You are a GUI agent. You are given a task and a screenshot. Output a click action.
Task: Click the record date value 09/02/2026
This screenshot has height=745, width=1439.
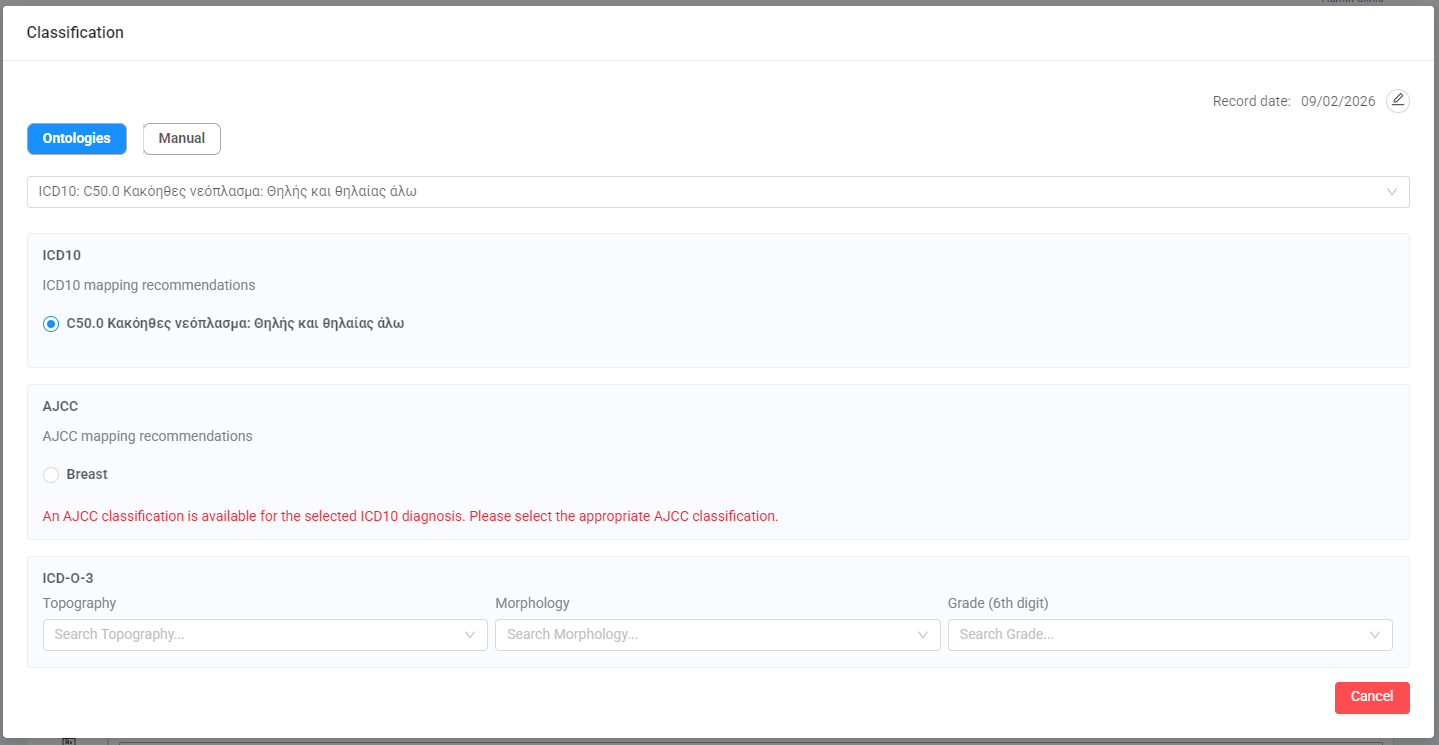tap(1338, 101)
